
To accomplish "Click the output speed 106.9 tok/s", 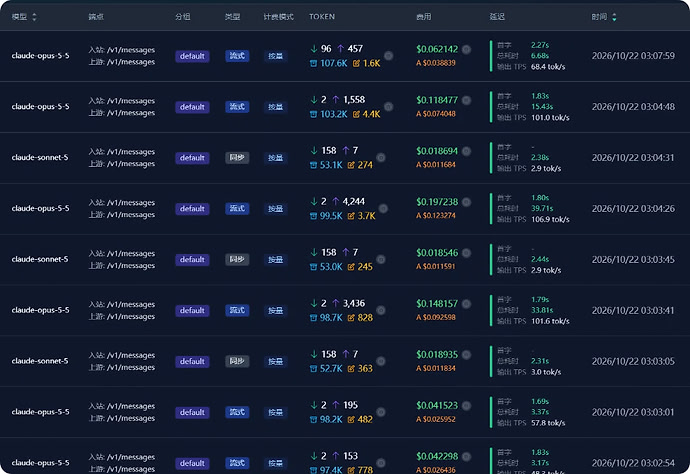I will pyautogui.click(x=550, y=219).
